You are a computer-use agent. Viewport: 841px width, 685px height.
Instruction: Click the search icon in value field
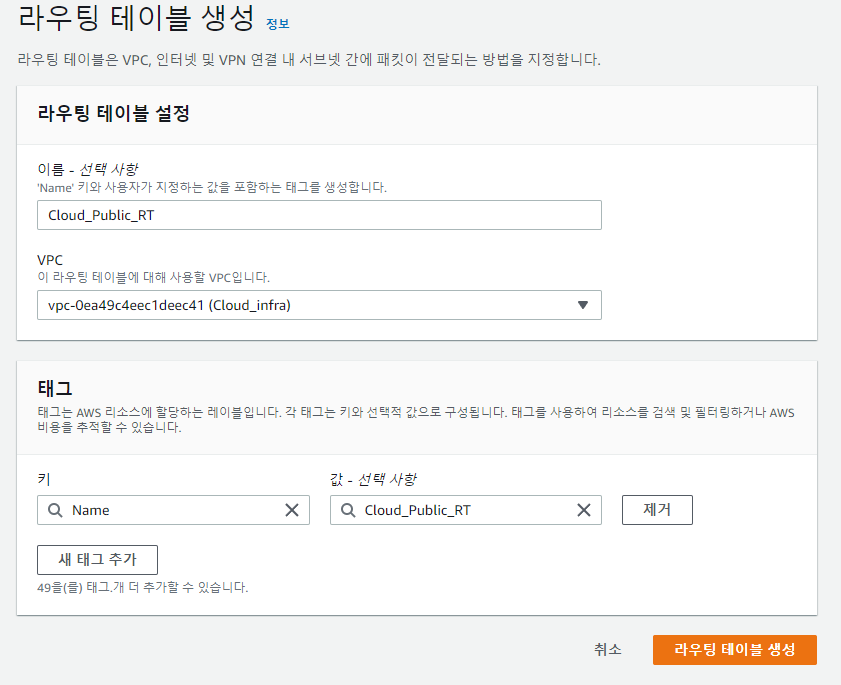[x=348, y=510]
